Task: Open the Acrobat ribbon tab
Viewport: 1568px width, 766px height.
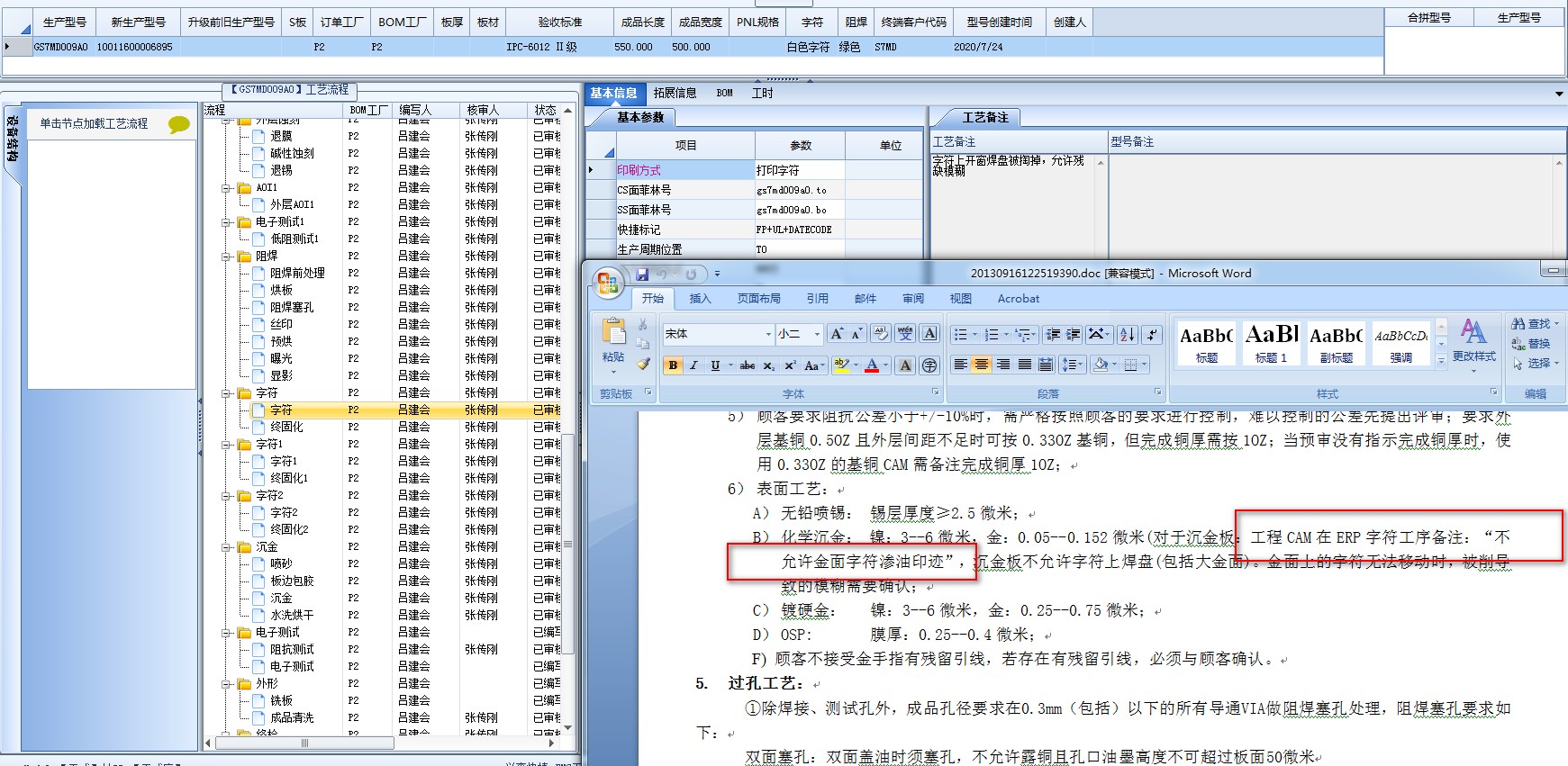Action: pyautogui.click(x=1019, y=299)
